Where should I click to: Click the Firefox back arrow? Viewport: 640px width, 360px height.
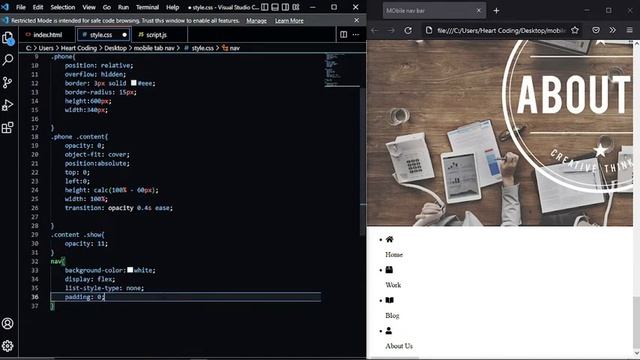[x=375, y=30]
